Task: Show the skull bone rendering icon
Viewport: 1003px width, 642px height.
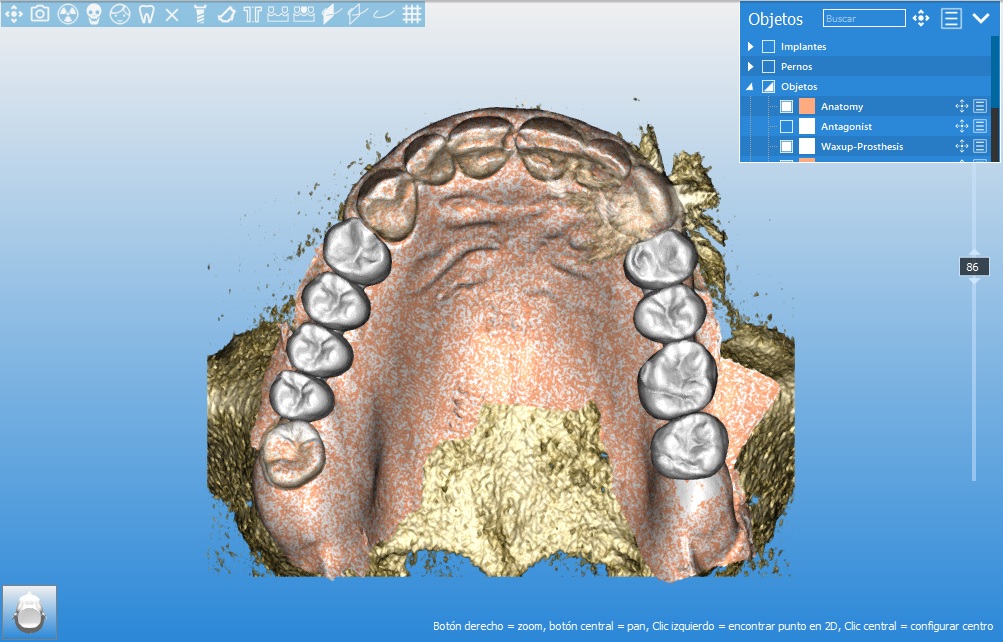Action: point(93,13)
